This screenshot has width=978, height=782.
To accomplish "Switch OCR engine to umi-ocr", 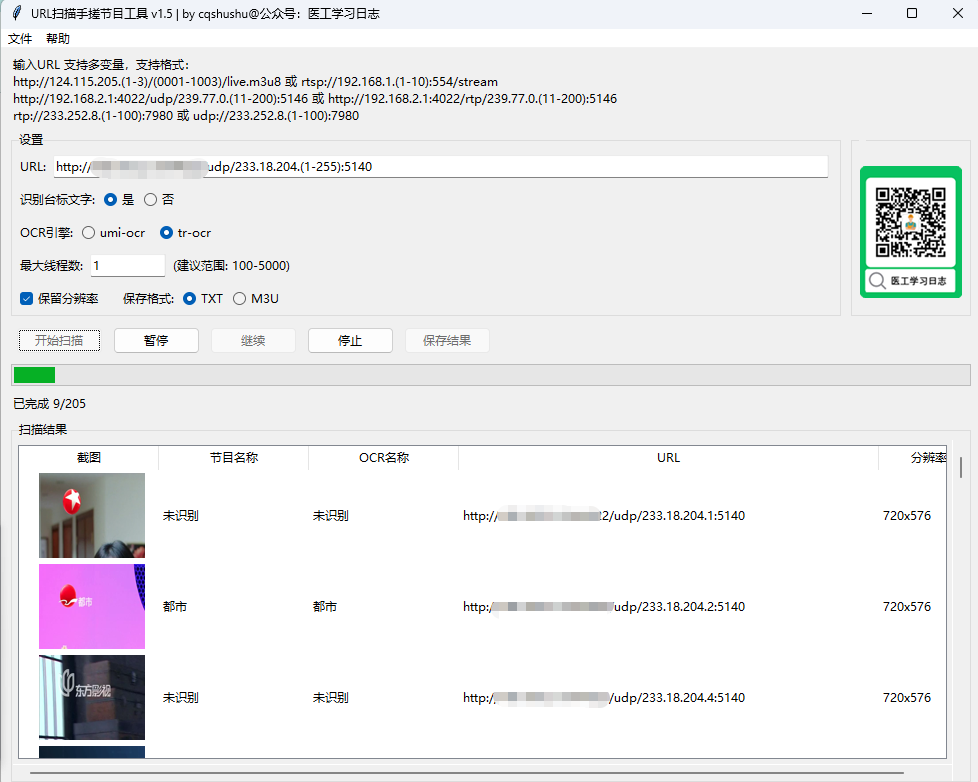I will pyautogui.click(x=89, y=232).
